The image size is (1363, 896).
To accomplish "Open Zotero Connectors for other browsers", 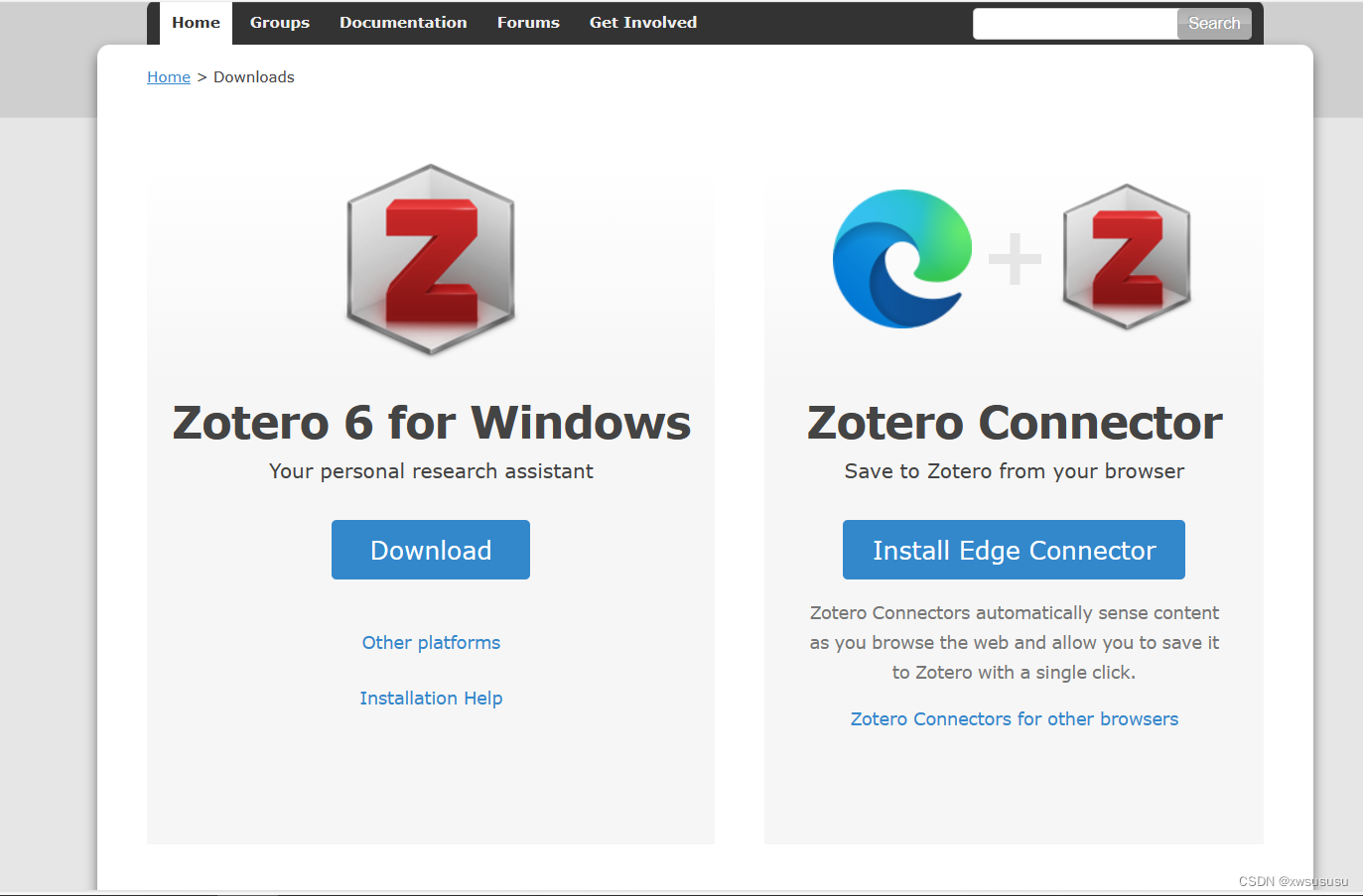I will (x=1014, y=718).
